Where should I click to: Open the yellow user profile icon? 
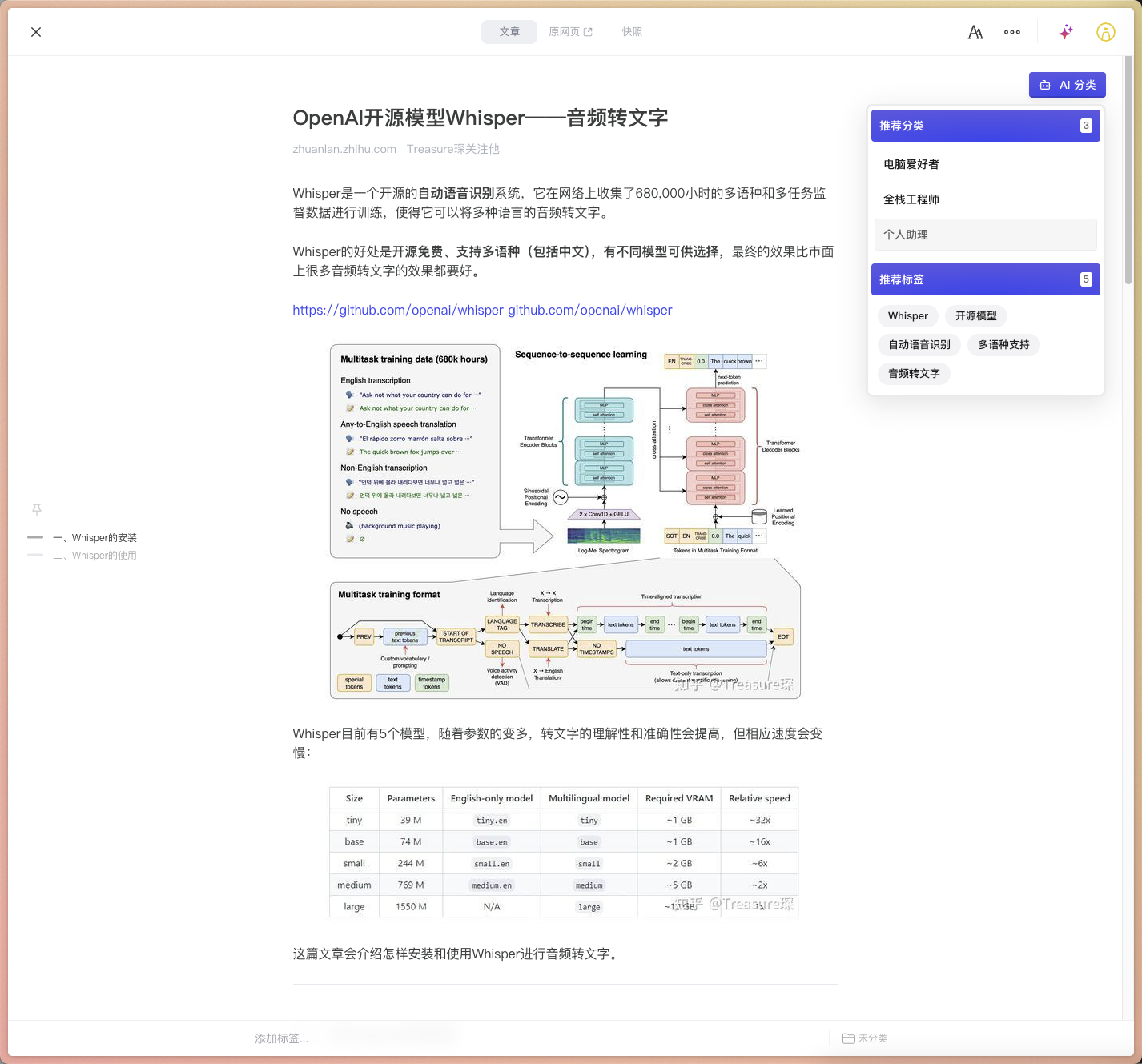(1105, 32)
